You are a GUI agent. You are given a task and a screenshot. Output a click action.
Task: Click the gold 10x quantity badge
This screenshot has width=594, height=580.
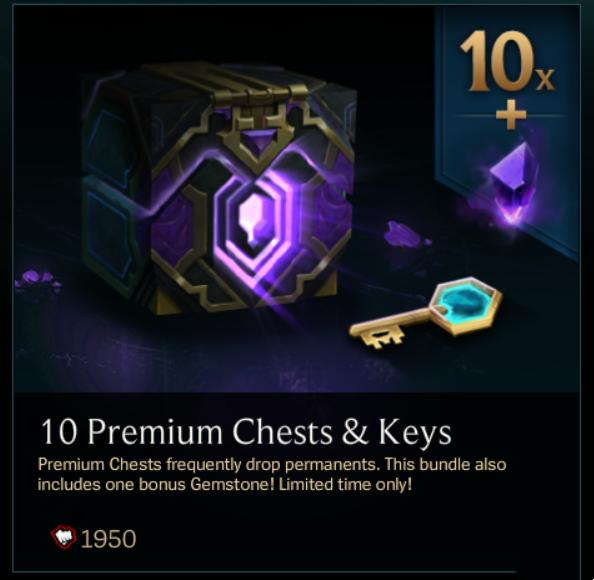click(506, 61)
